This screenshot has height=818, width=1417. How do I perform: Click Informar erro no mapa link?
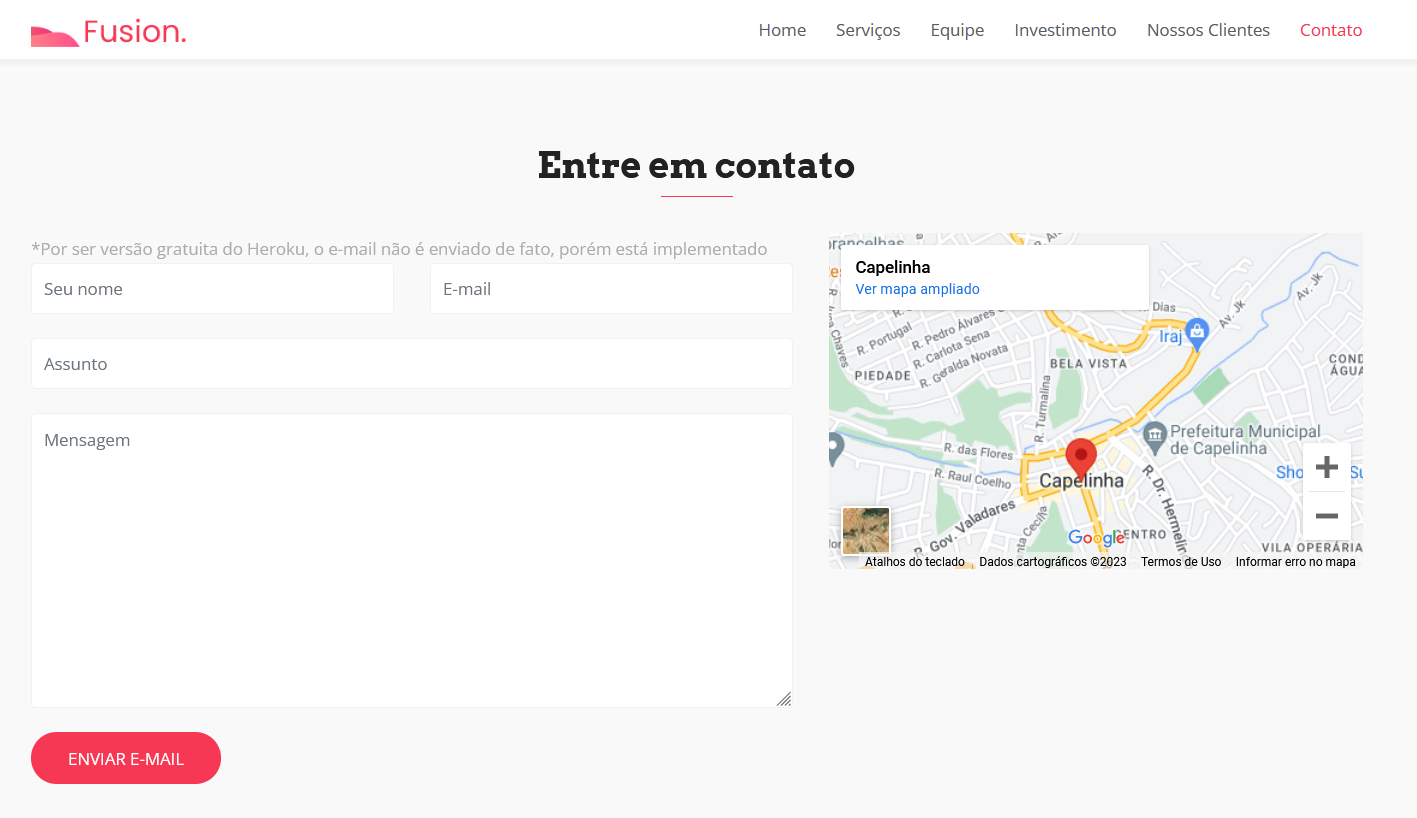[1296, 562]
